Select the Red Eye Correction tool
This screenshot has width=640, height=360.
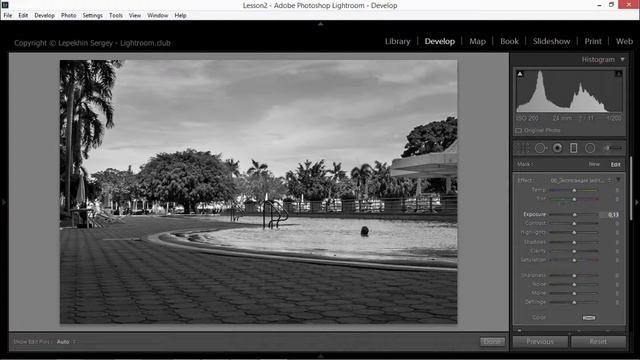click(557, 148)
